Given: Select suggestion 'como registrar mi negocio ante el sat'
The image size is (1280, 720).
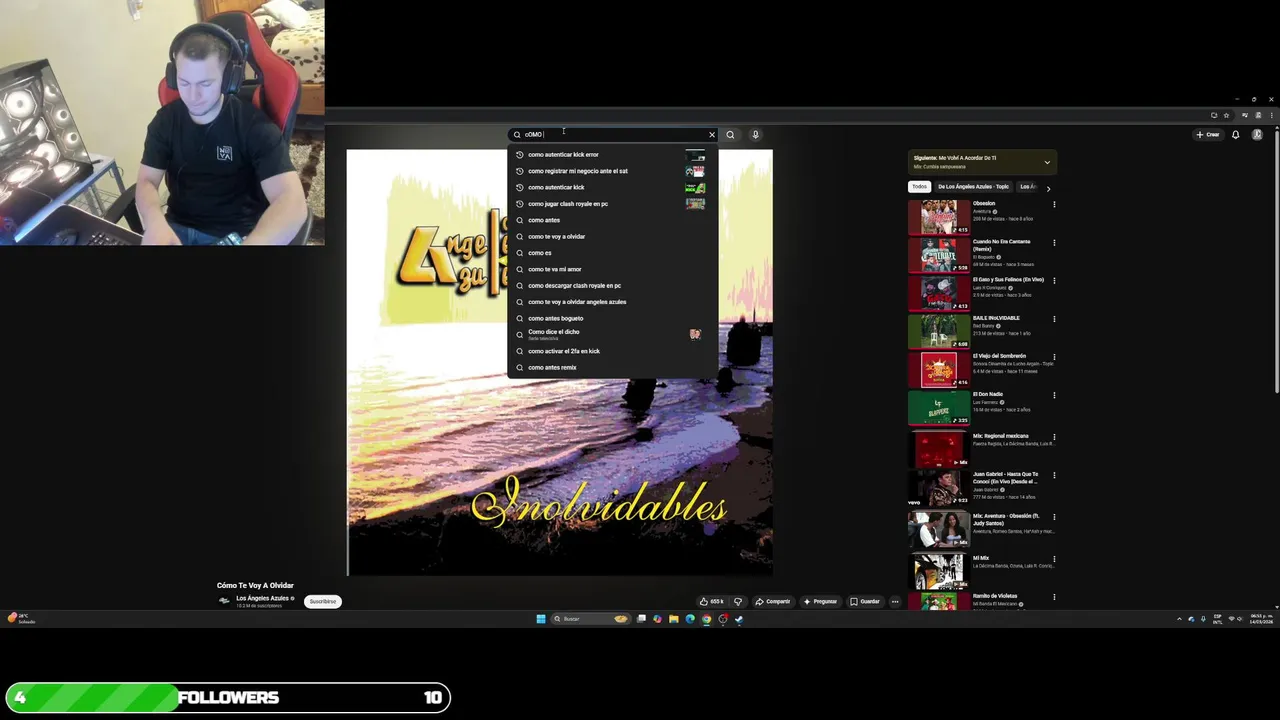Looking at the screenshot, I should 612,171.
